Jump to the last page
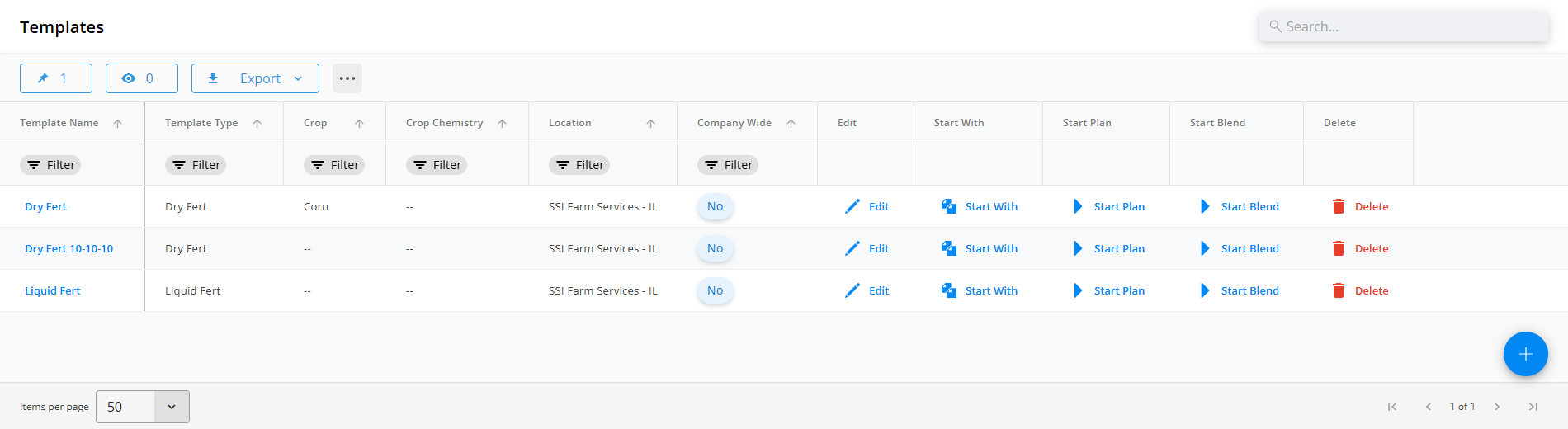Image resolution: width=1568 pixels, height=429 pixels. click(x=1533, y=407)
